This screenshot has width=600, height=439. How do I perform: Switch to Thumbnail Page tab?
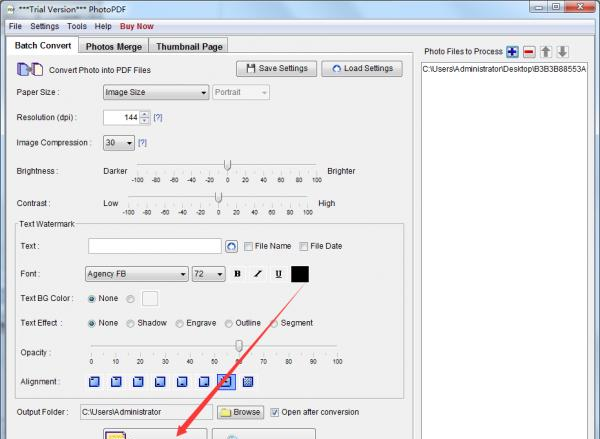tap(189, 46)
